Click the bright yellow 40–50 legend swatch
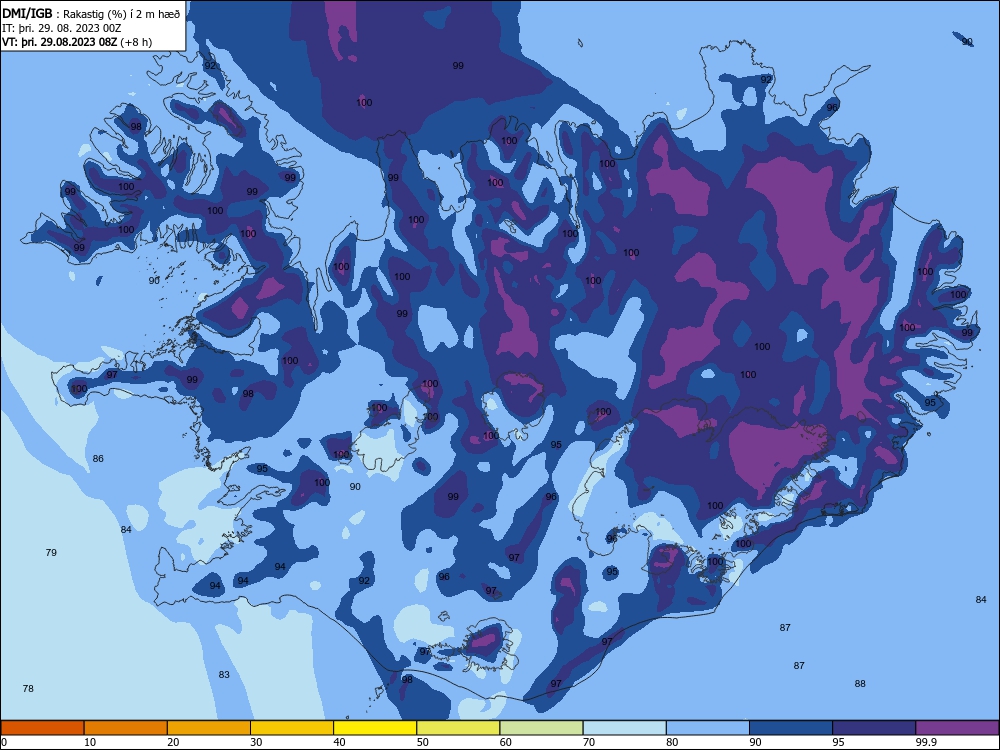Image resolution: width=1000 pixels, height=750 pixels. tap(375, 728)
